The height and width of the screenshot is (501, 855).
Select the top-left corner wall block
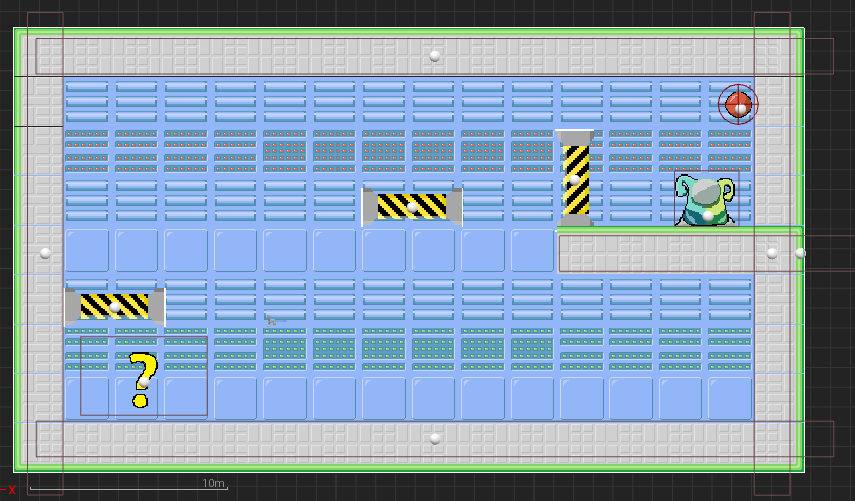pyautogui.click(x=45, y=55)
